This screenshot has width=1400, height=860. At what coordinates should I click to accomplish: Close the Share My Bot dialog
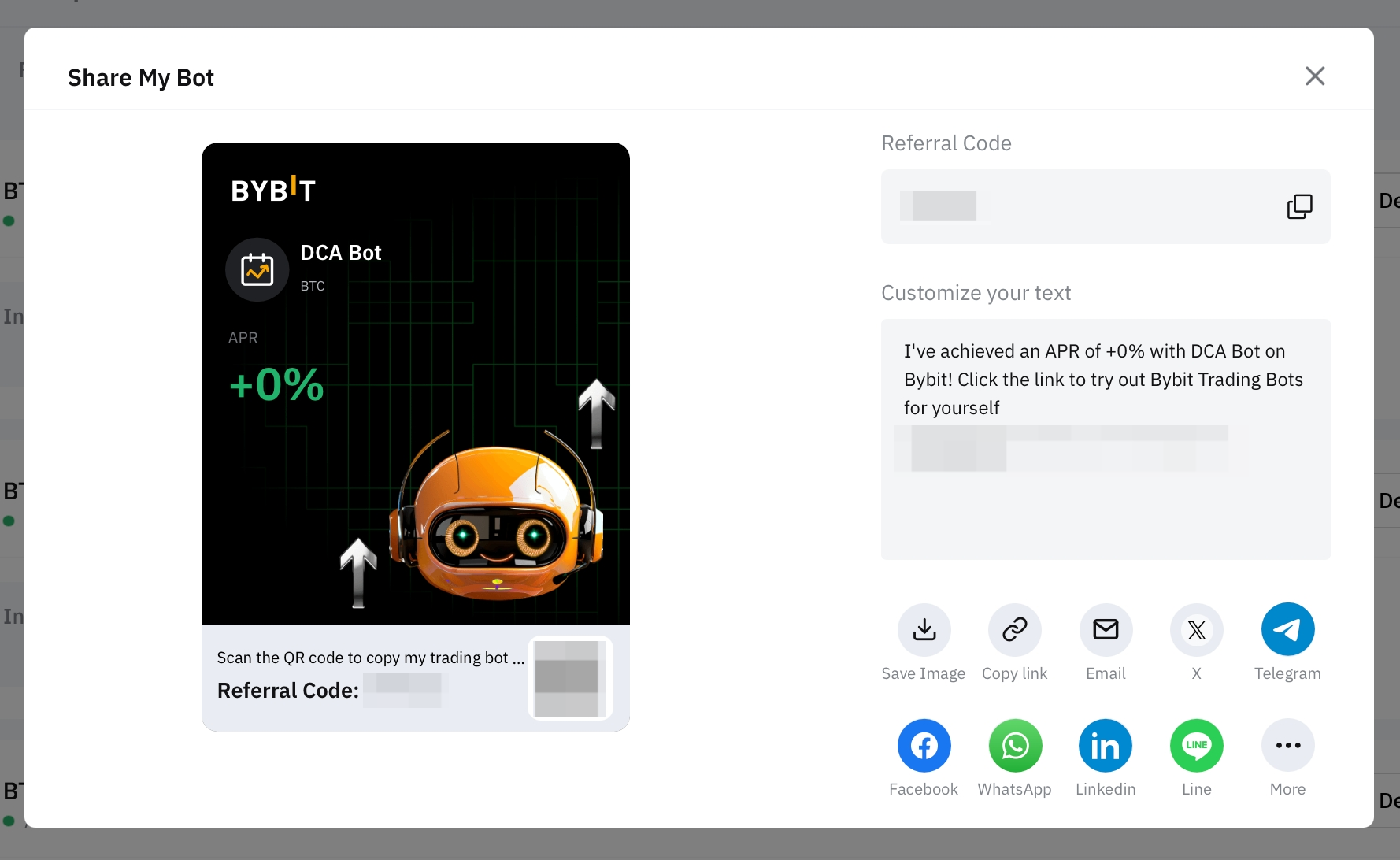tap(1314, 76)
